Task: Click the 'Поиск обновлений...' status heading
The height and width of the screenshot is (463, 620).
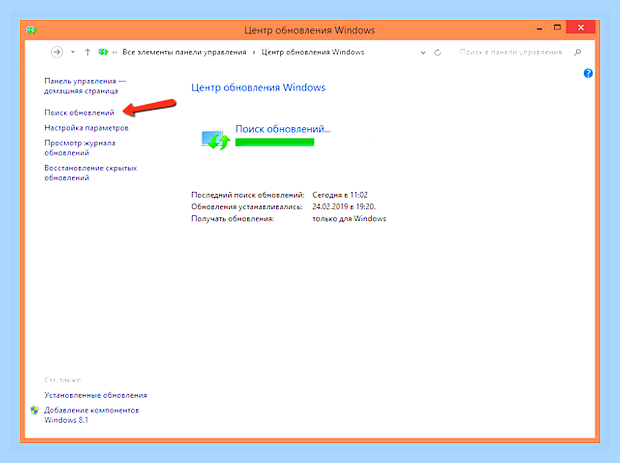Action: coord(283,129)
